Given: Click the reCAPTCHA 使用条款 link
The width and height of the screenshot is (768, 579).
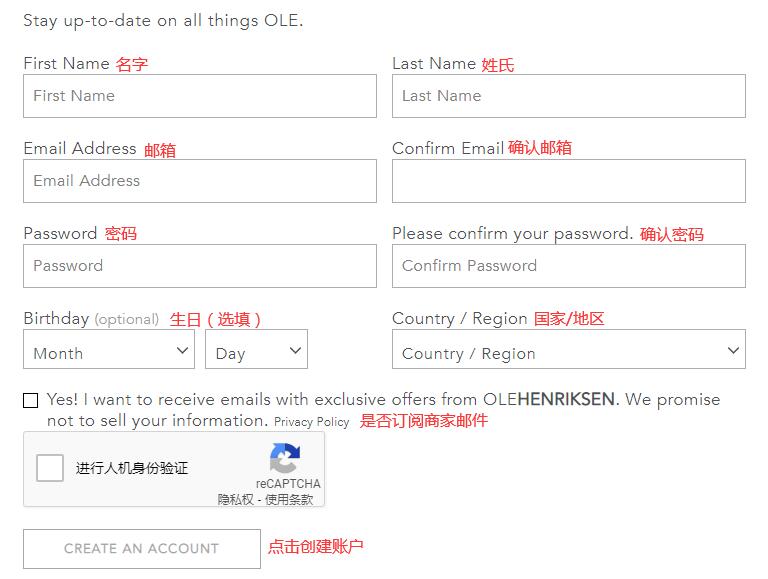Looking at the screenshot, I should pos(289,499).
